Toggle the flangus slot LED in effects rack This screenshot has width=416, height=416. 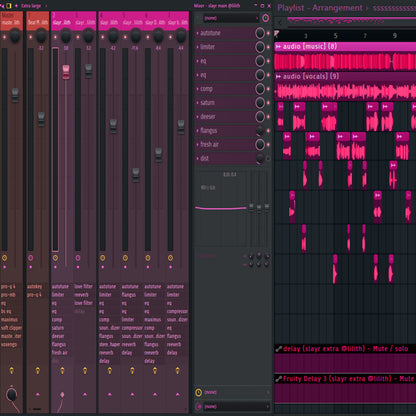(x=268, y=131)
